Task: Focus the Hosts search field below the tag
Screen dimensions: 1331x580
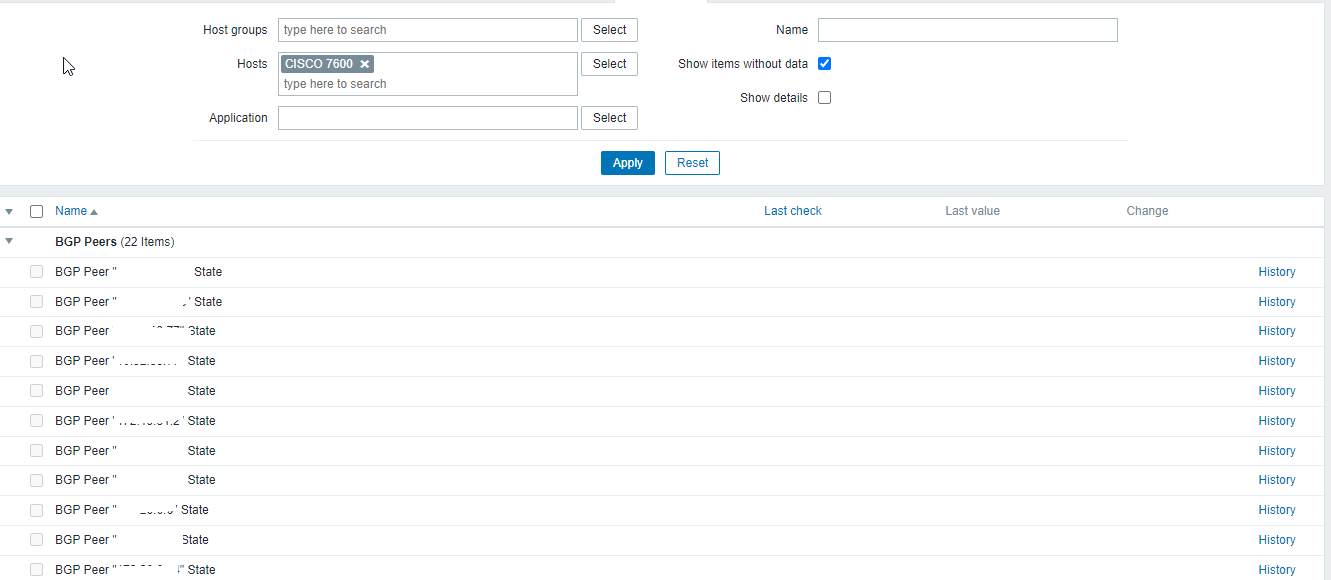Action: (428, 85)
